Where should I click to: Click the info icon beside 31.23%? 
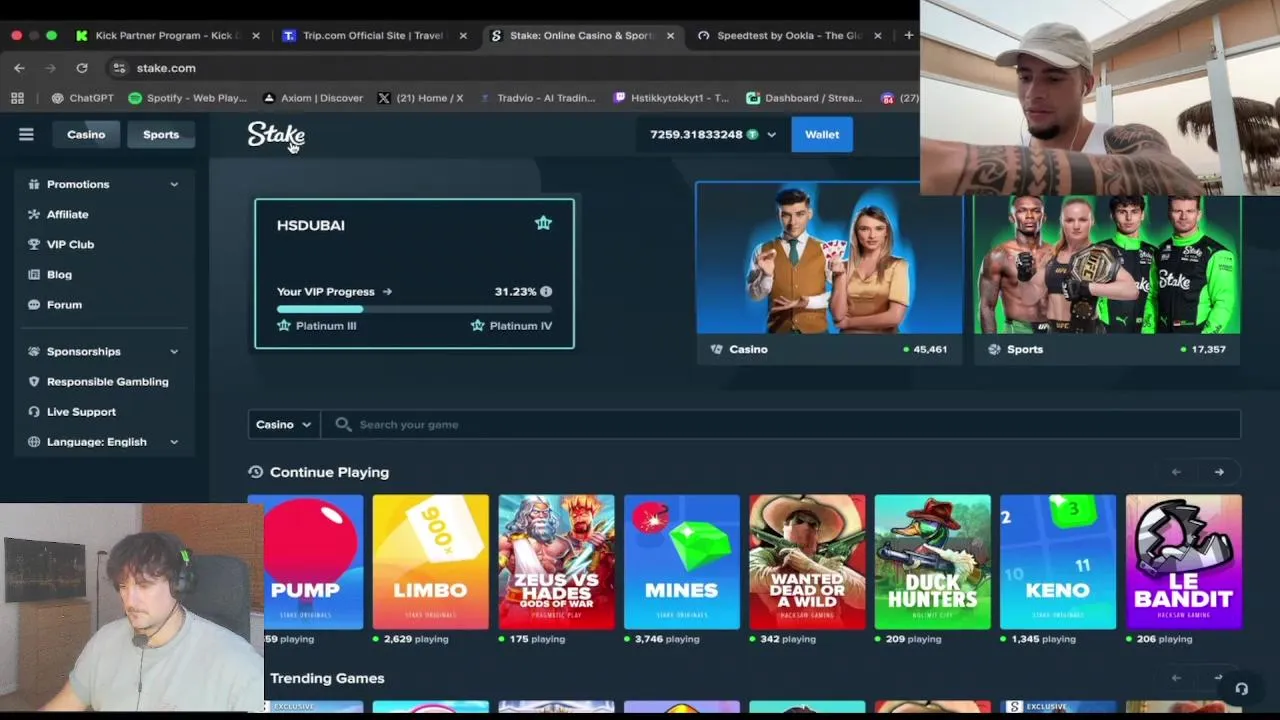pos(546,292)
